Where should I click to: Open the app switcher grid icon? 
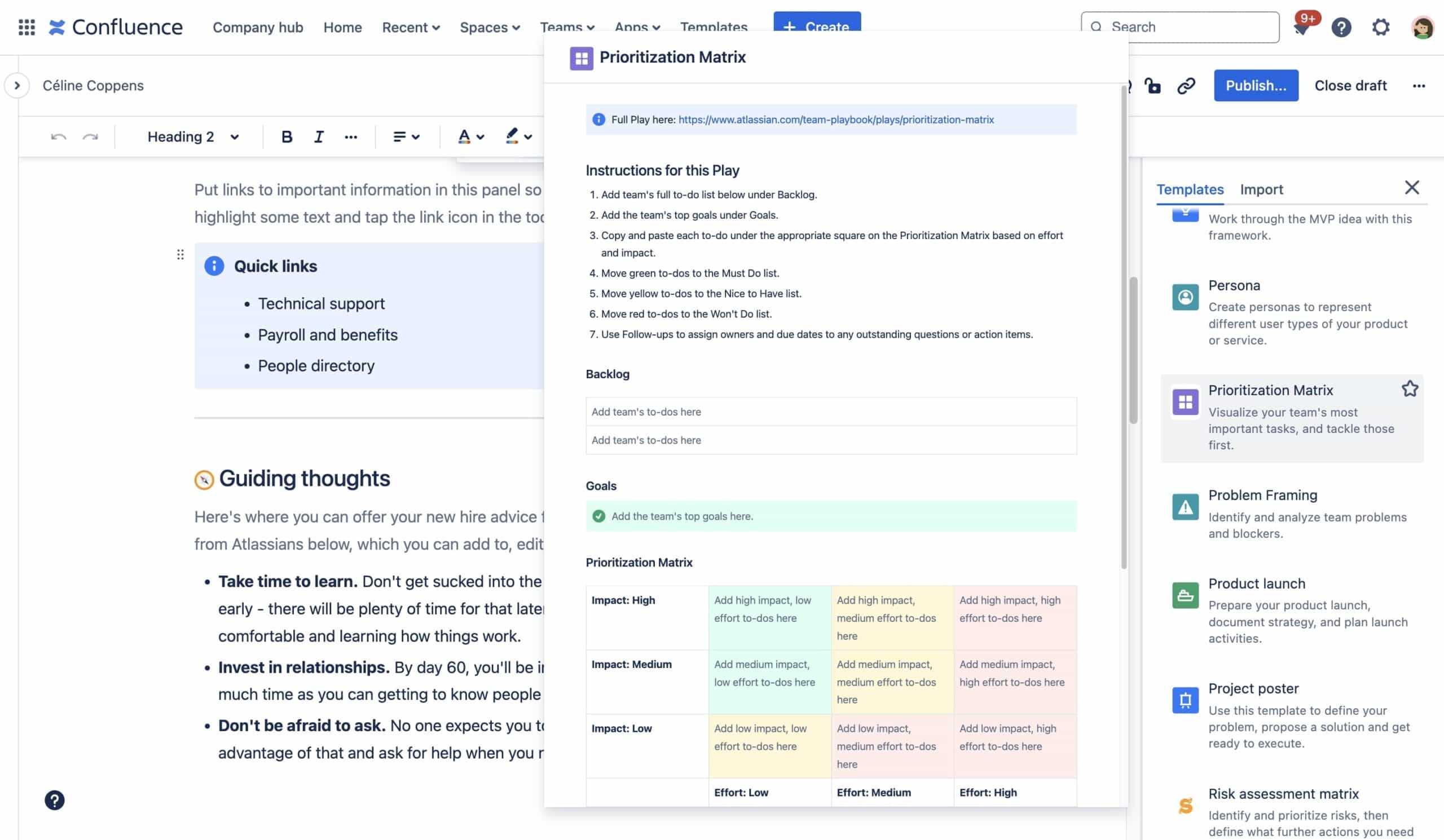click(x=25, y=27)
